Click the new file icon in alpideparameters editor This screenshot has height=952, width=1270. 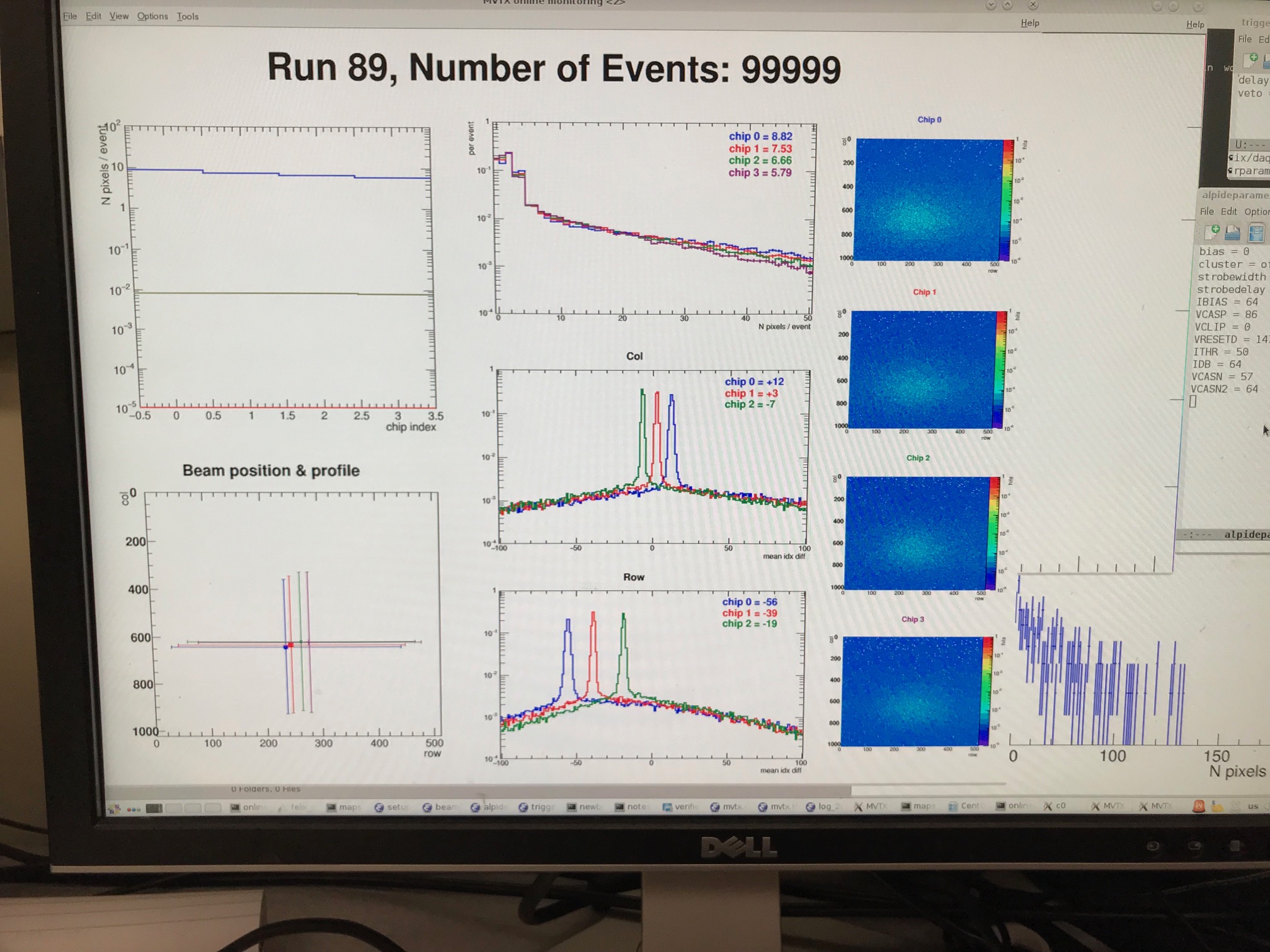coord(1211,232)
